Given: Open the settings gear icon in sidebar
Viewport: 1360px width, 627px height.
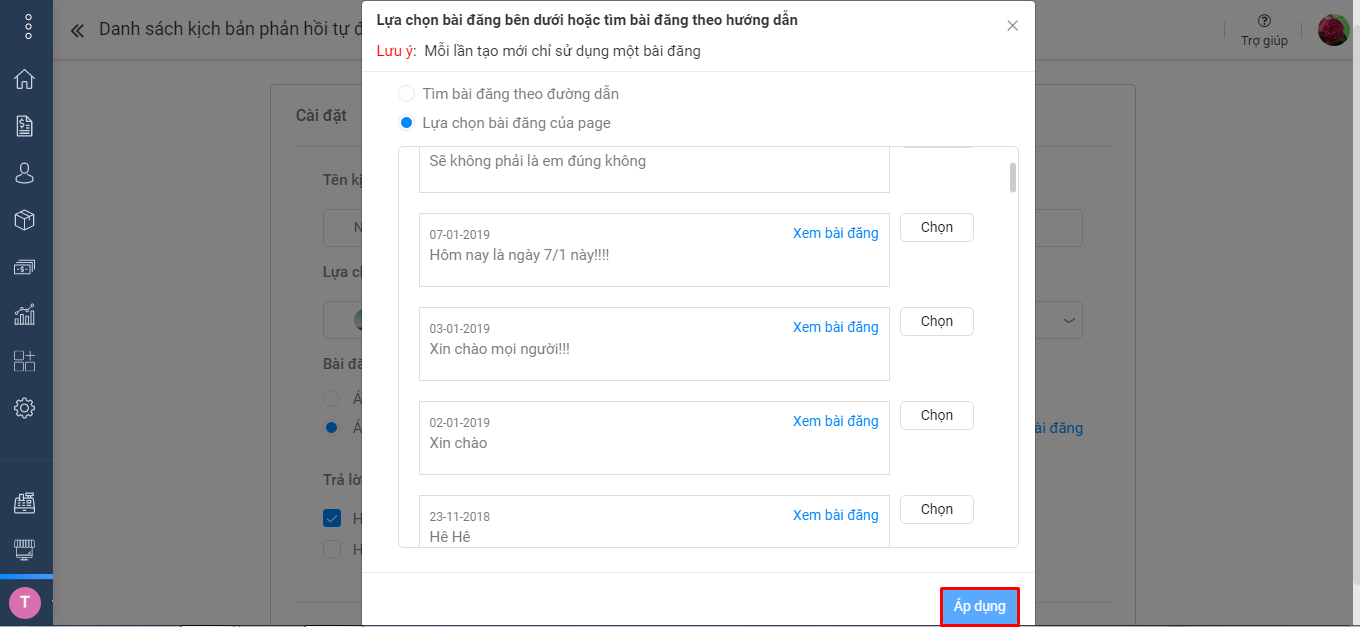Looking at the screenshot, I should tap(25, 408).
